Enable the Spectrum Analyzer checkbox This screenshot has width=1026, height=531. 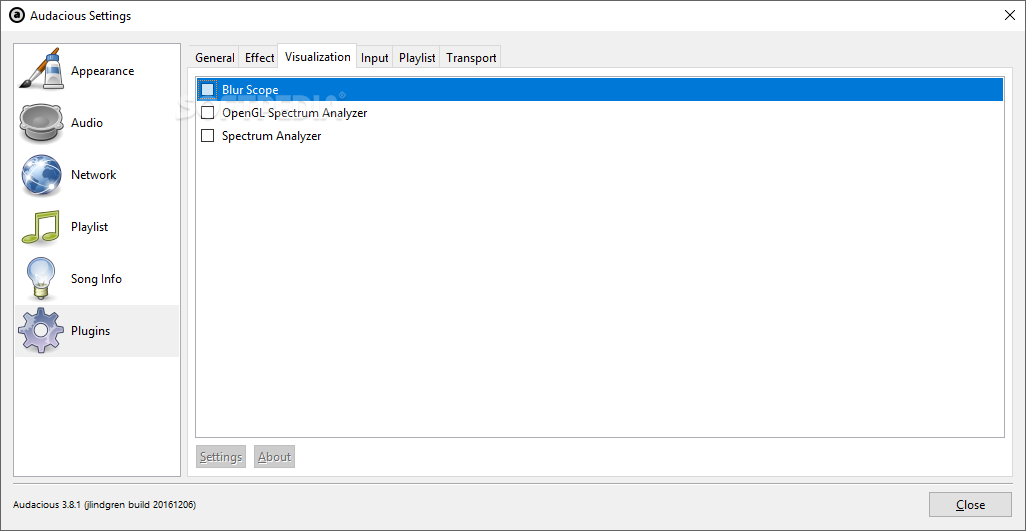(x=207, y=136)
